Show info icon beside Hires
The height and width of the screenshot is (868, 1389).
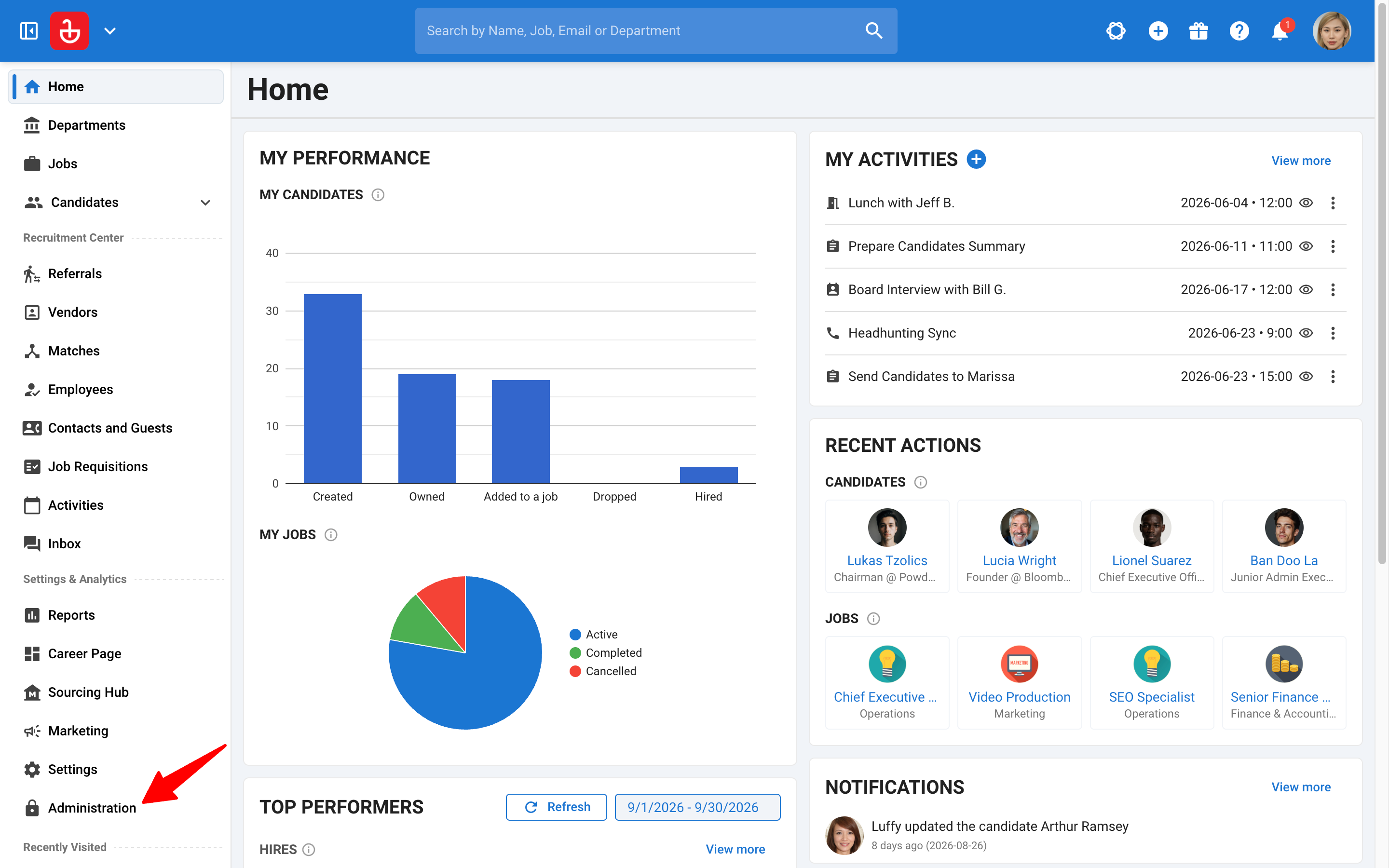pos(309,849)
